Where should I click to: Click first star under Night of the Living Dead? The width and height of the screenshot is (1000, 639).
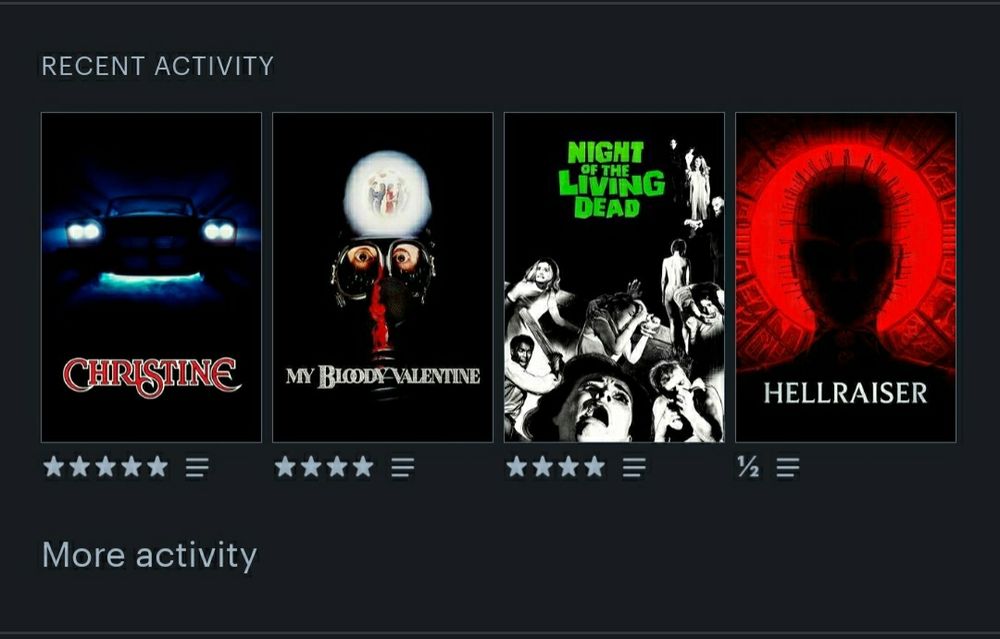517,467
